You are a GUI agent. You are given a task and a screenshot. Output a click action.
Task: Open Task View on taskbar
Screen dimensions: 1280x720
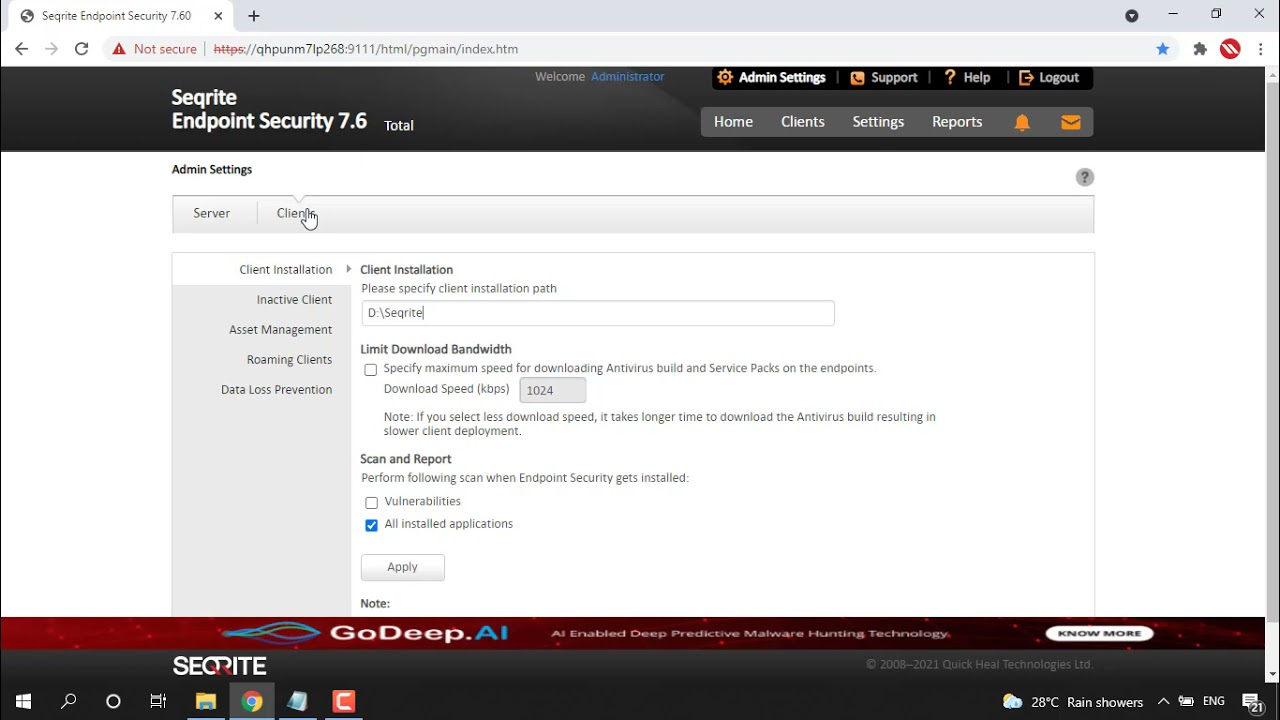(x=158, y=701)
